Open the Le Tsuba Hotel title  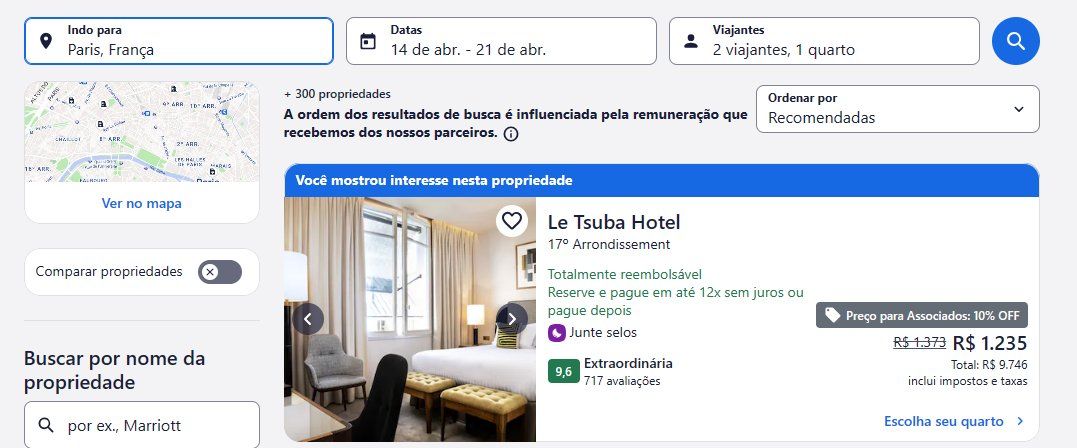pyautogui.click(x=614, y=222)
